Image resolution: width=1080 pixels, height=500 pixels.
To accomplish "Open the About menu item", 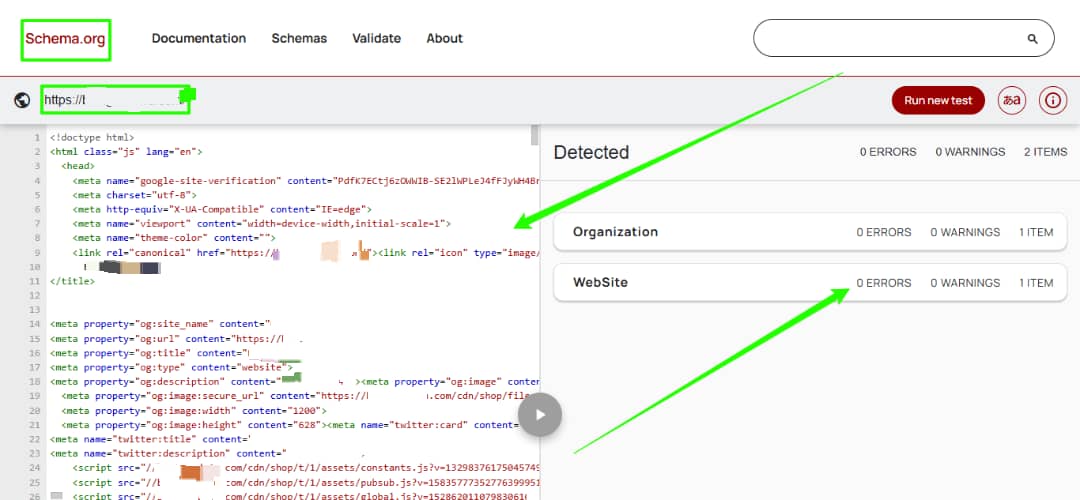I will pyautogui.click(x=444, y=39).
